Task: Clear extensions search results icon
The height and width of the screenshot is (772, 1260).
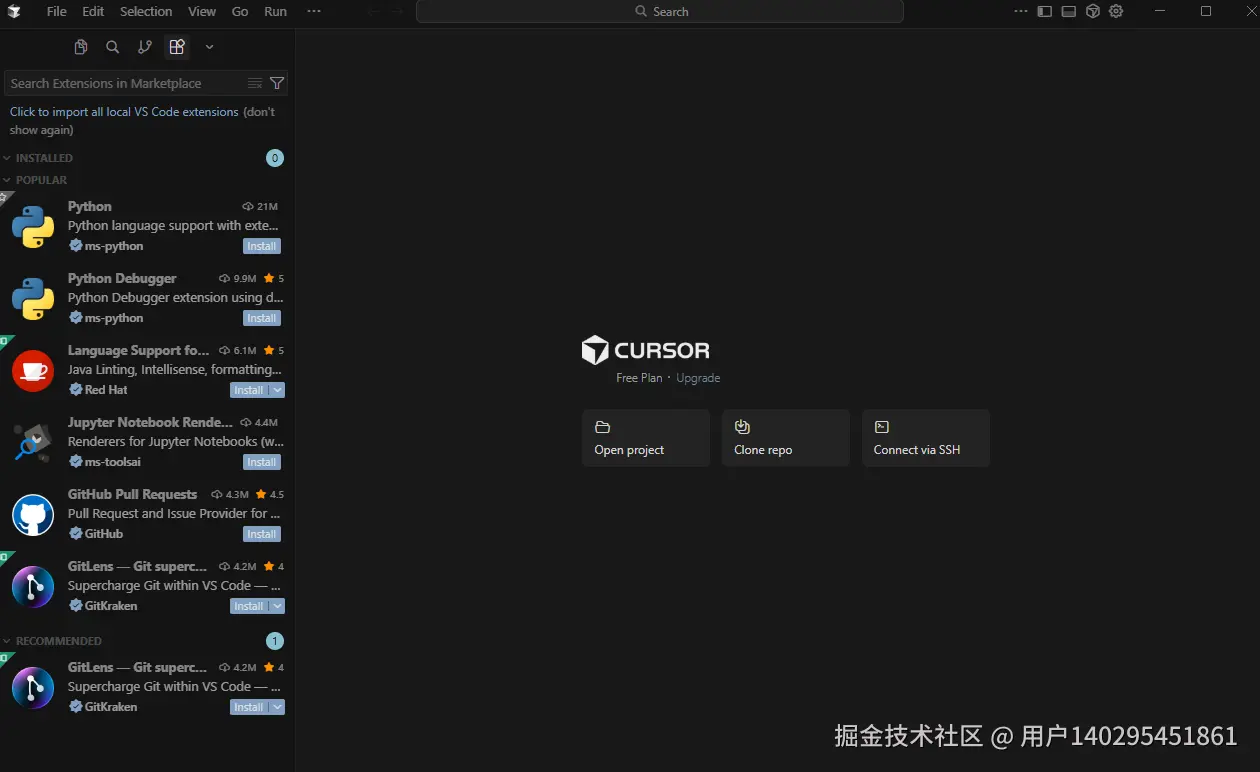Action: tap(255, 83)
